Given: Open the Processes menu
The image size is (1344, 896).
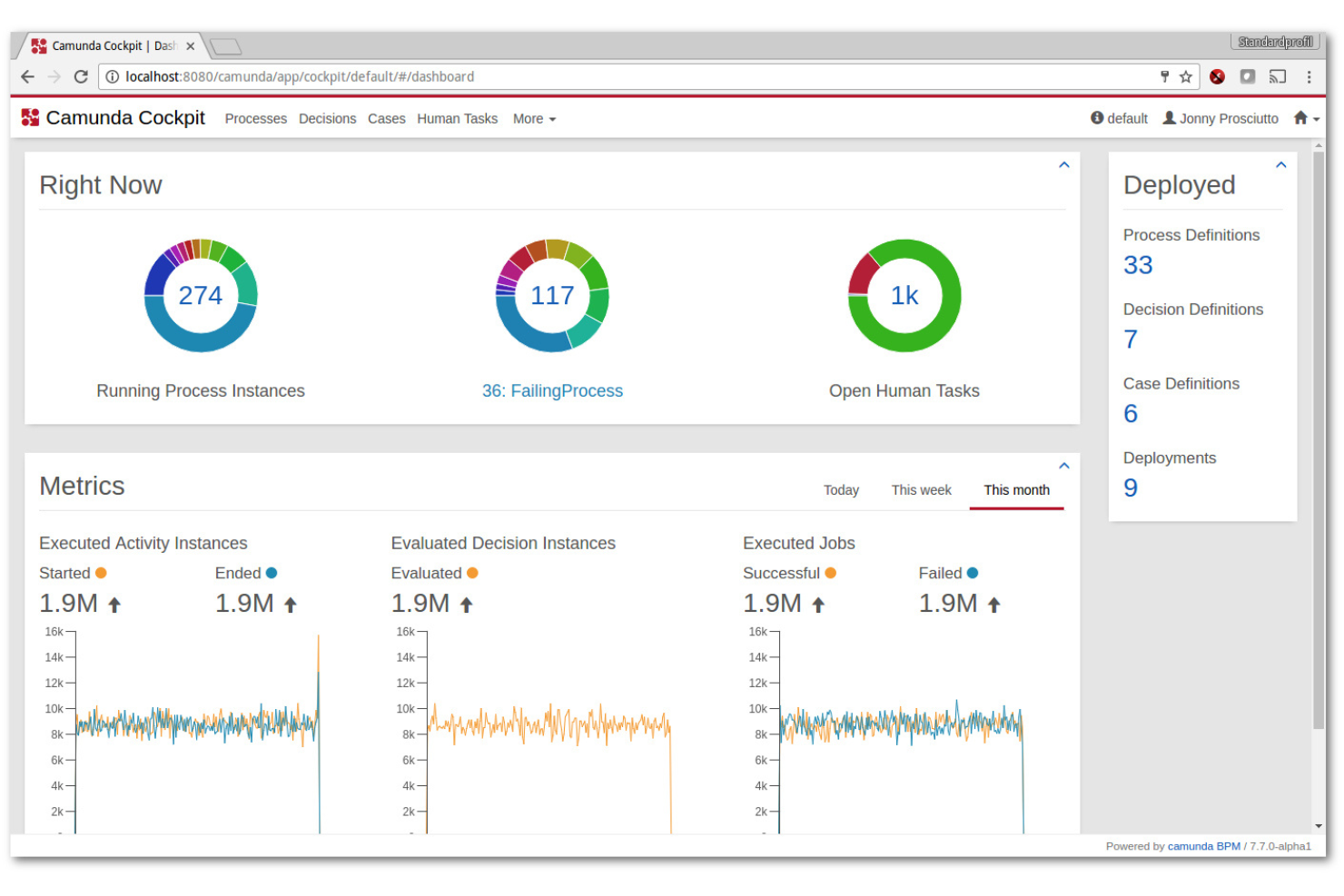Looking at the screenshot, I should tap(256, 119).
